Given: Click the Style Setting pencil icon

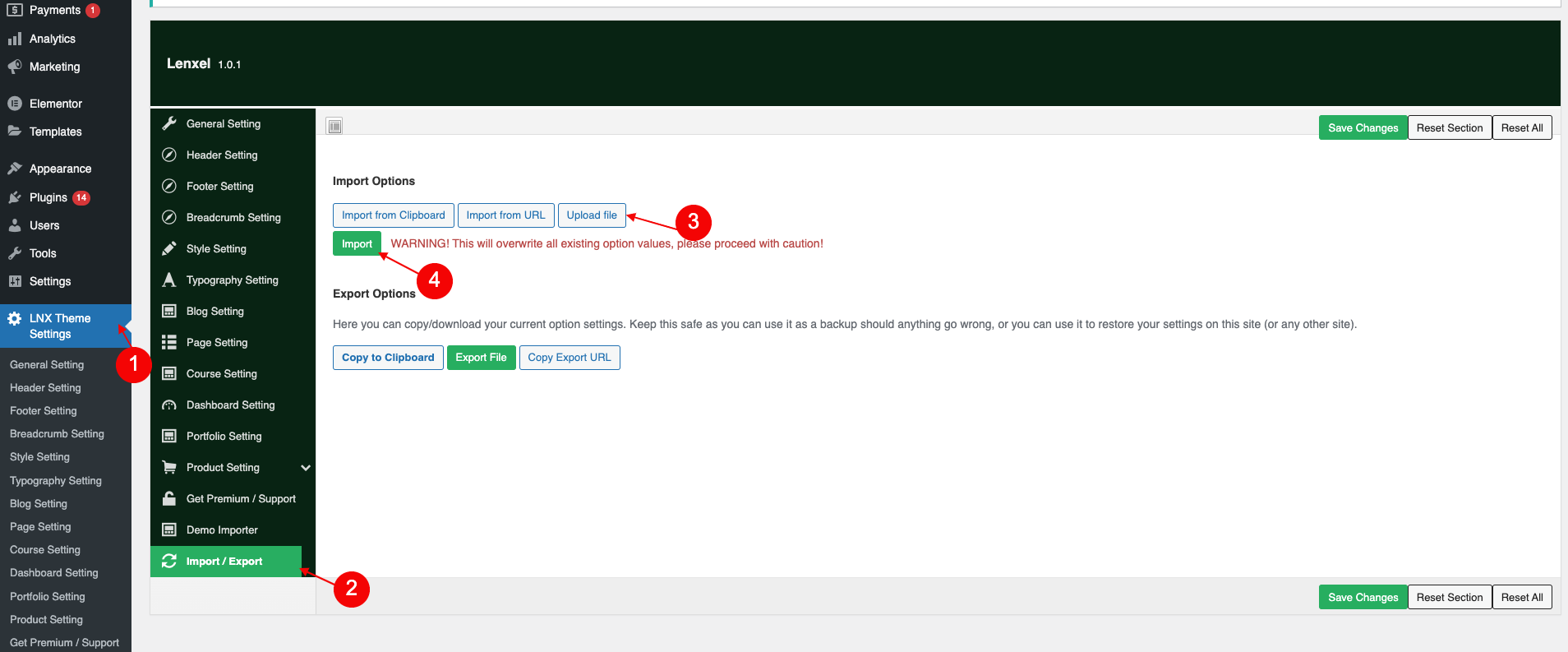Looking at the screenshot, I should [x=169, y=248].
